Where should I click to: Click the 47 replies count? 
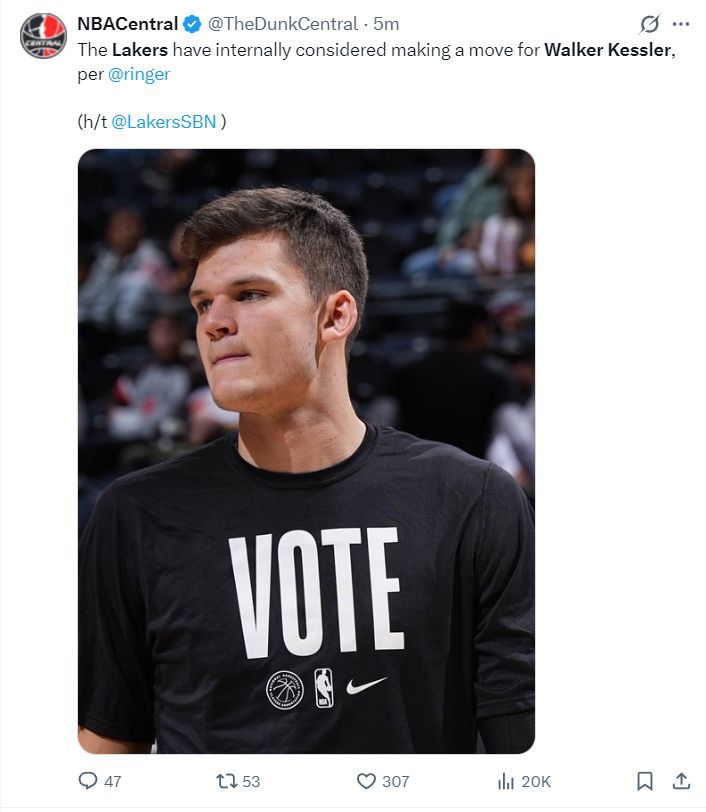(x=112, y=781)
